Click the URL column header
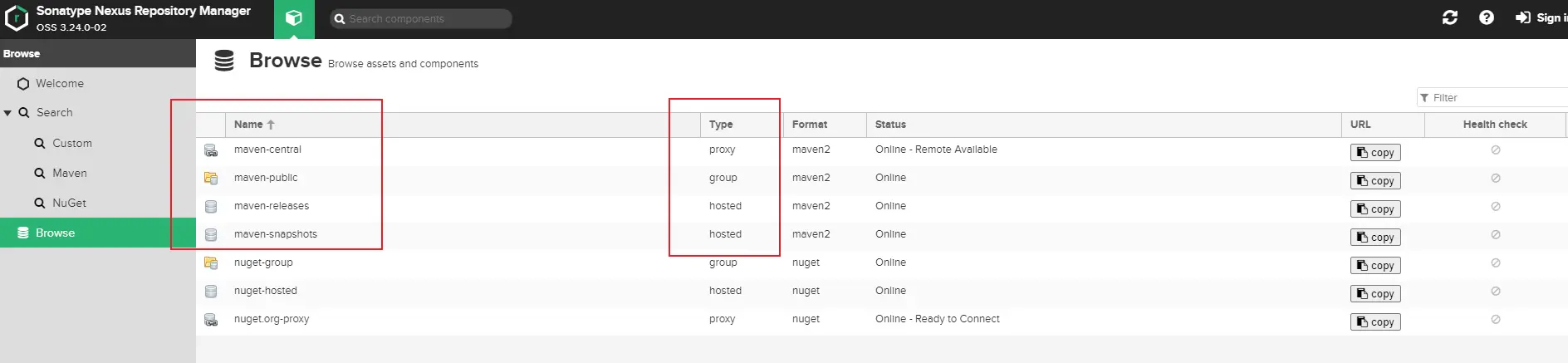 [x=1383, y=125]
